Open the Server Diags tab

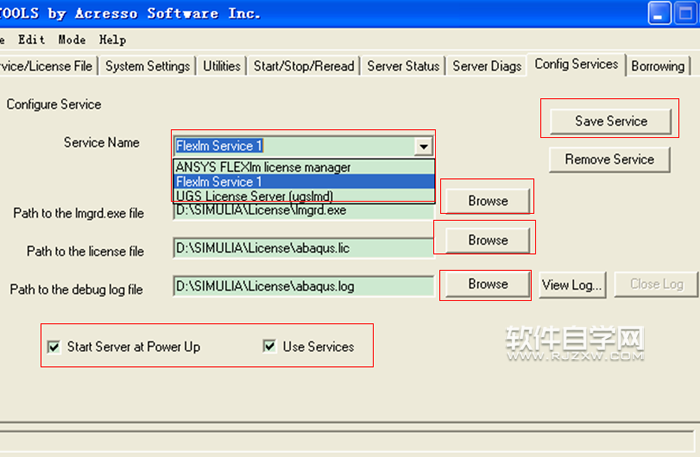pyautogui.click(x=487, y=66)
